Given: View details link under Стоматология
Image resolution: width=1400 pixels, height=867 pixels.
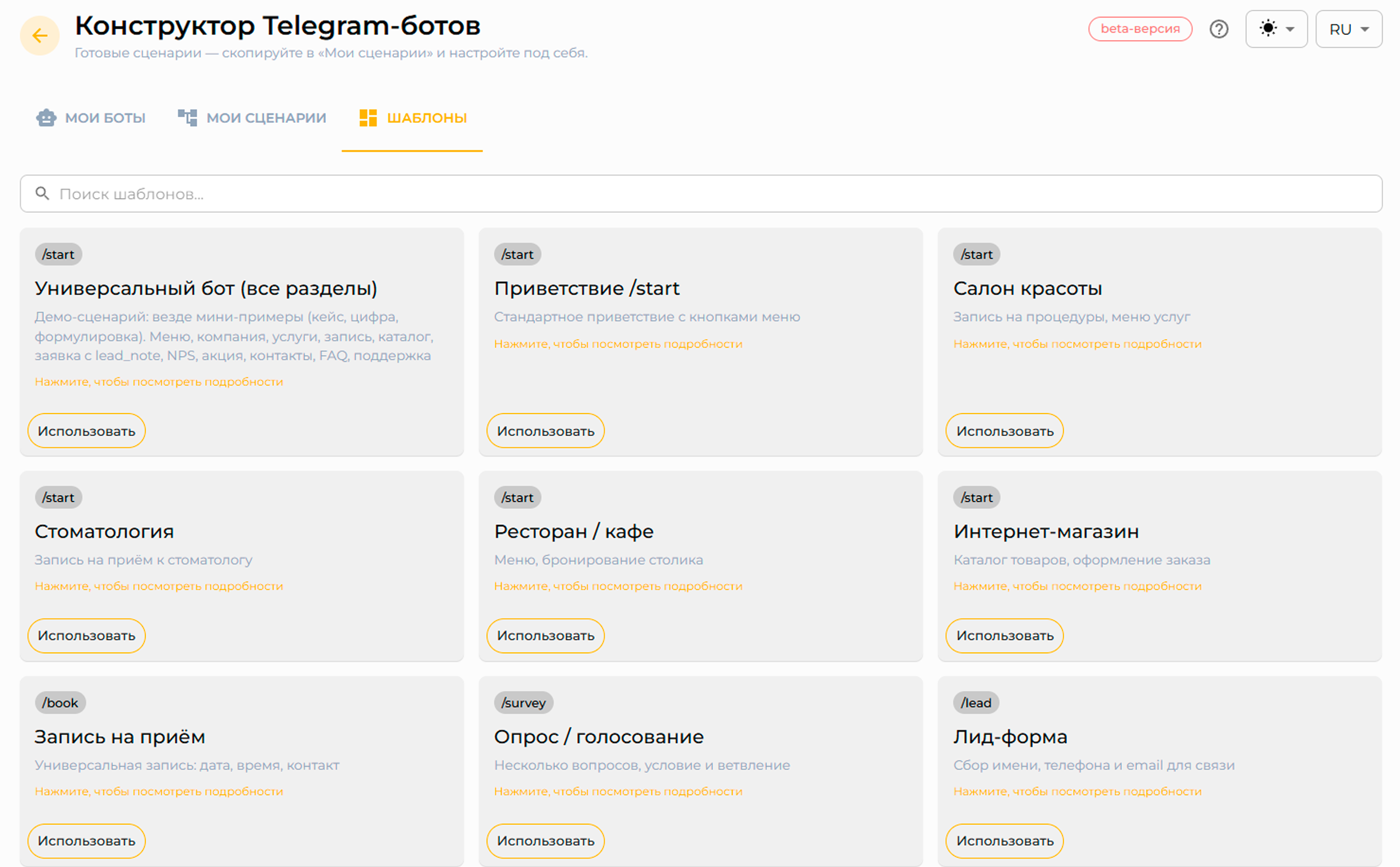Looking at the screenshot, I should pyautogui.click(x=159, y=586).
